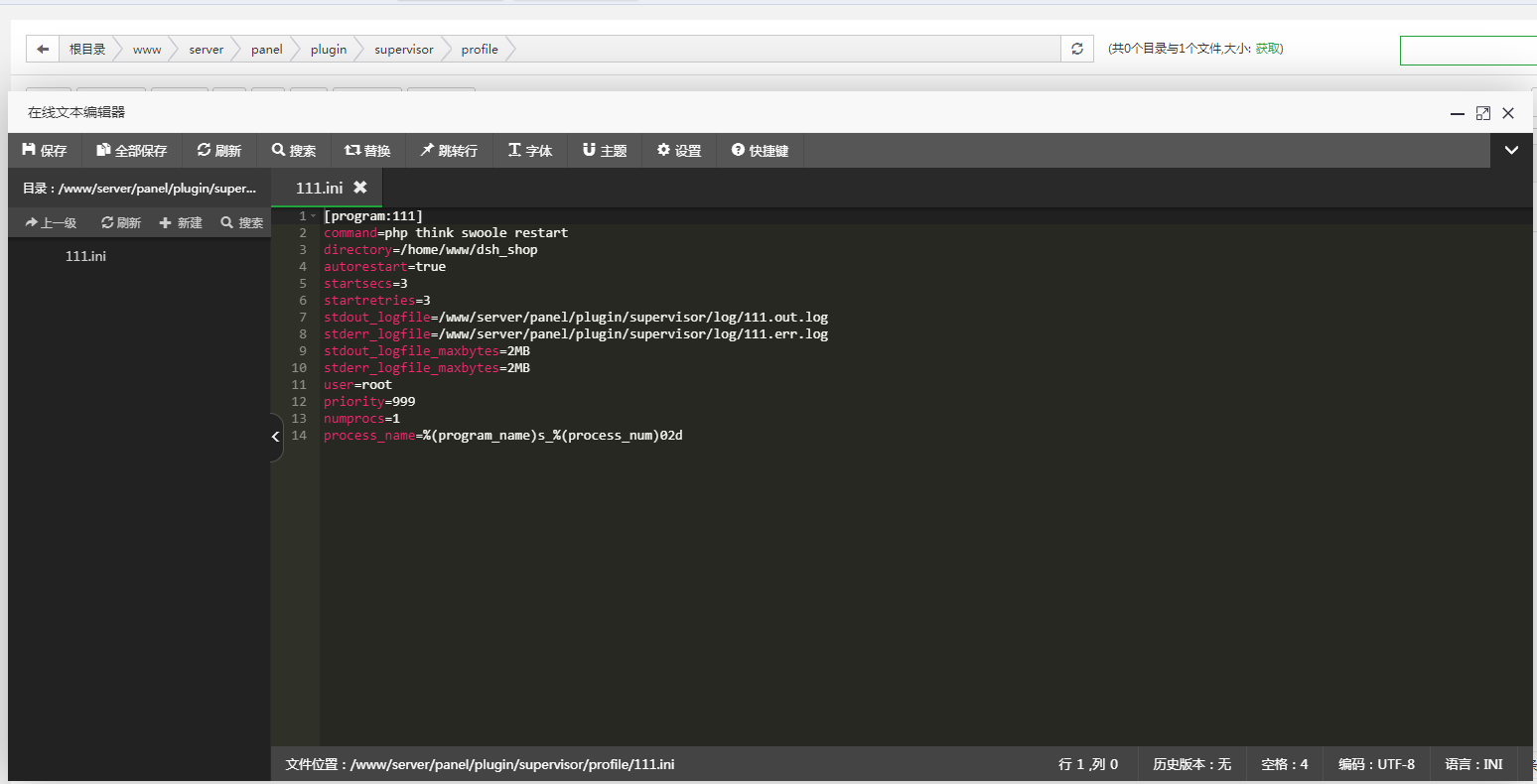Click 历史版本: 无 in status bar

[1191, 764]
